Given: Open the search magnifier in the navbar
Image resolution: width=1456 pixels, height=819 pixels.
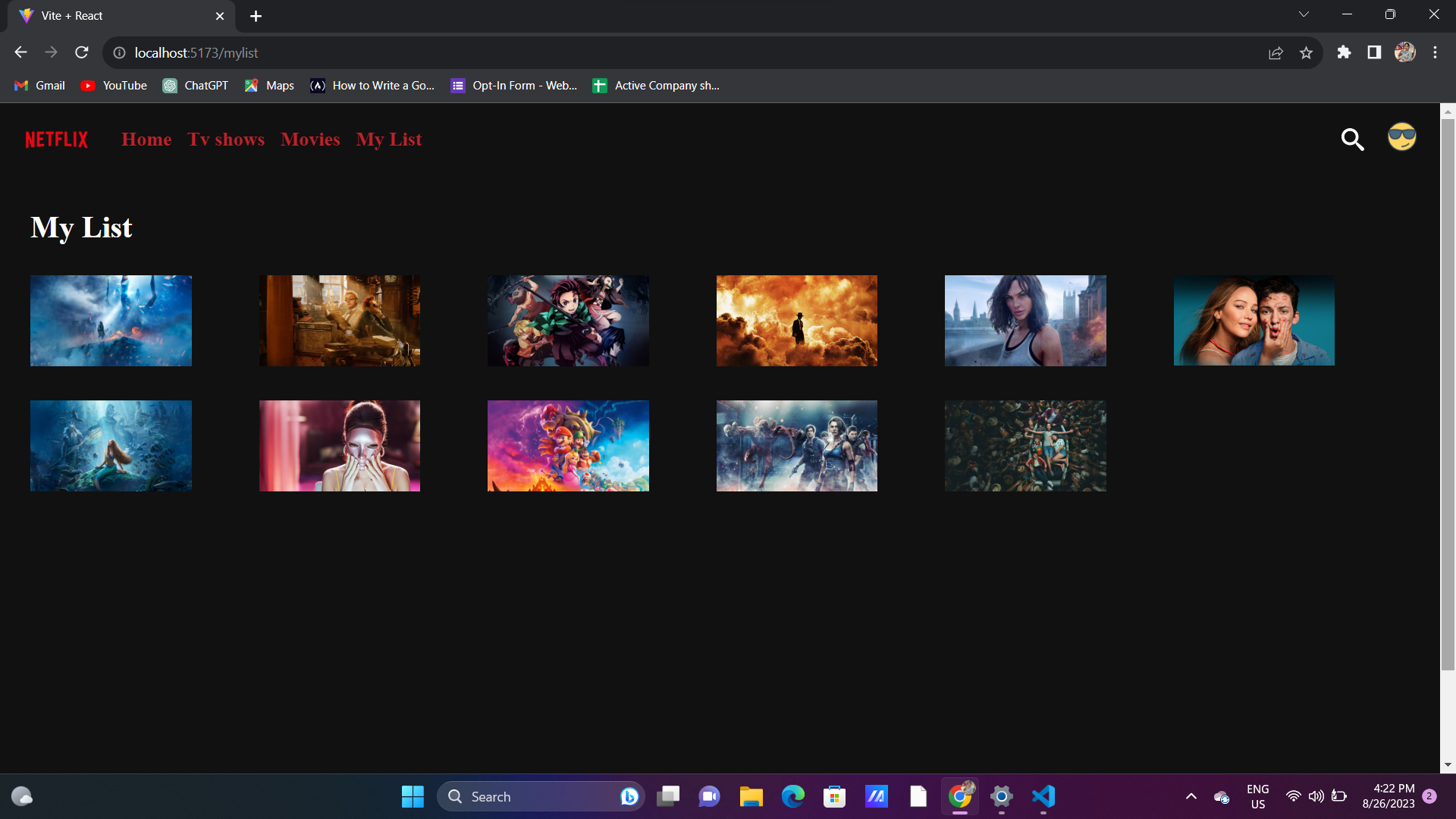Looking at the screenshot, I should [1354, 140].
